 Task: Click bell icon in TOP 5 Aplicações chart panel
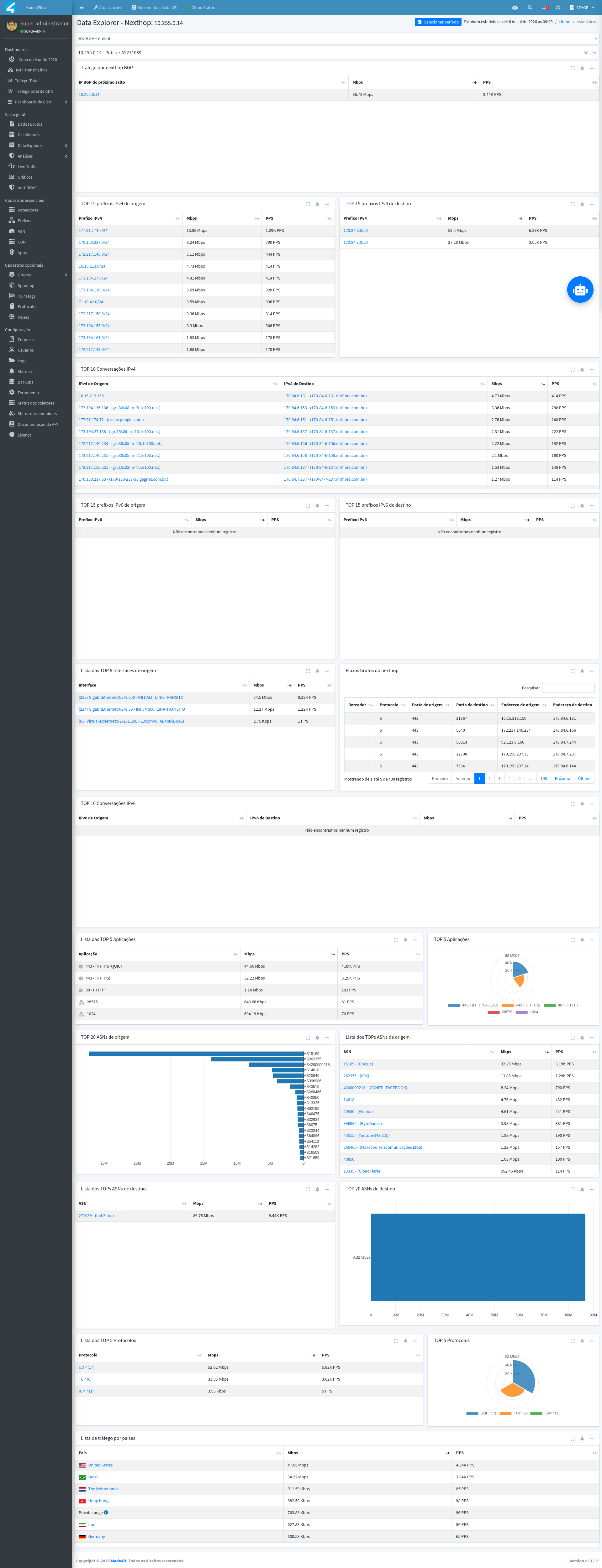pyautogui.click(x=582, y=940)
